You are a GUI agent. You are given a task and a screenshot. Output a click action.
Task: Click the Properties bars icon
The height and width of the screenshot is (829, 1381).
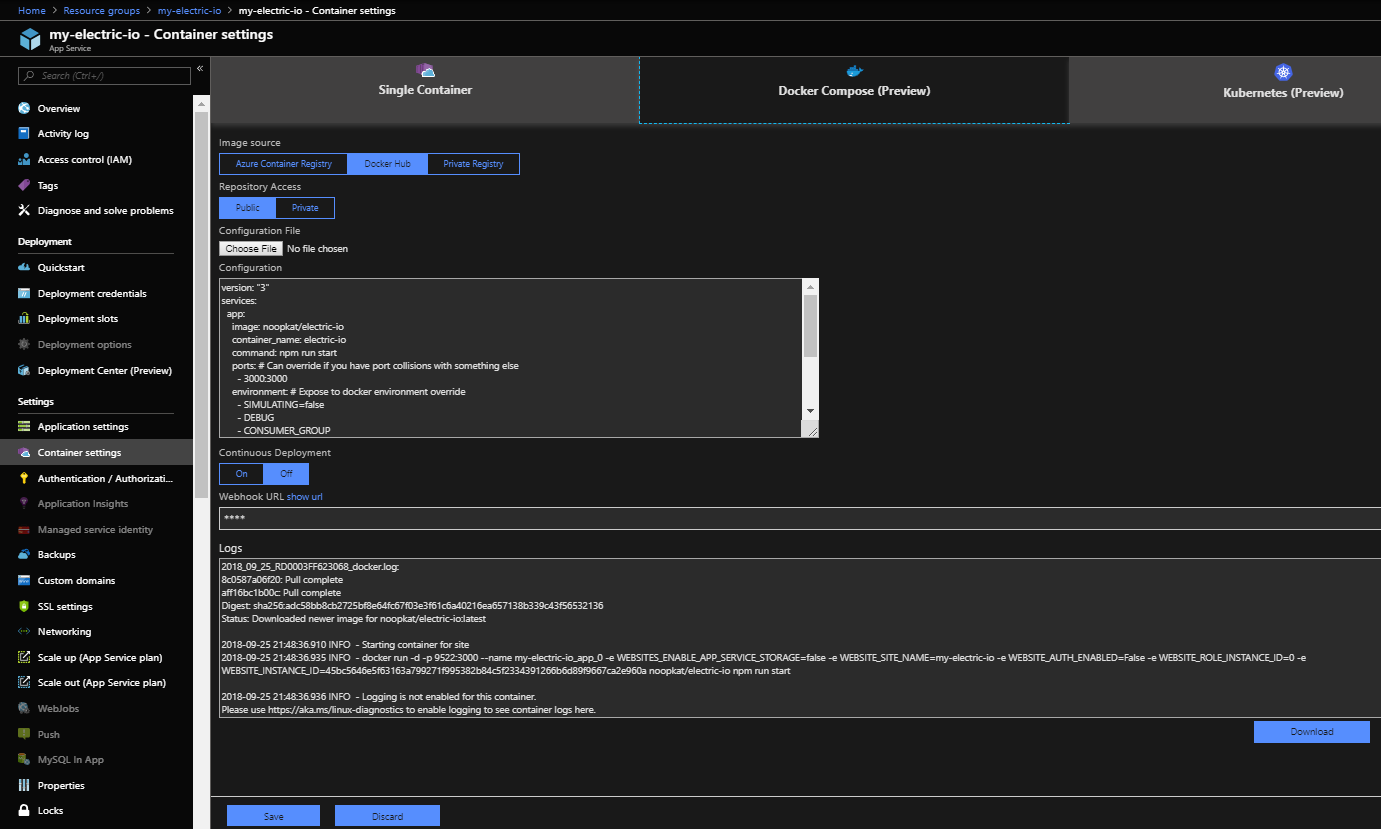pyautogui.click(x=24, y=786)
